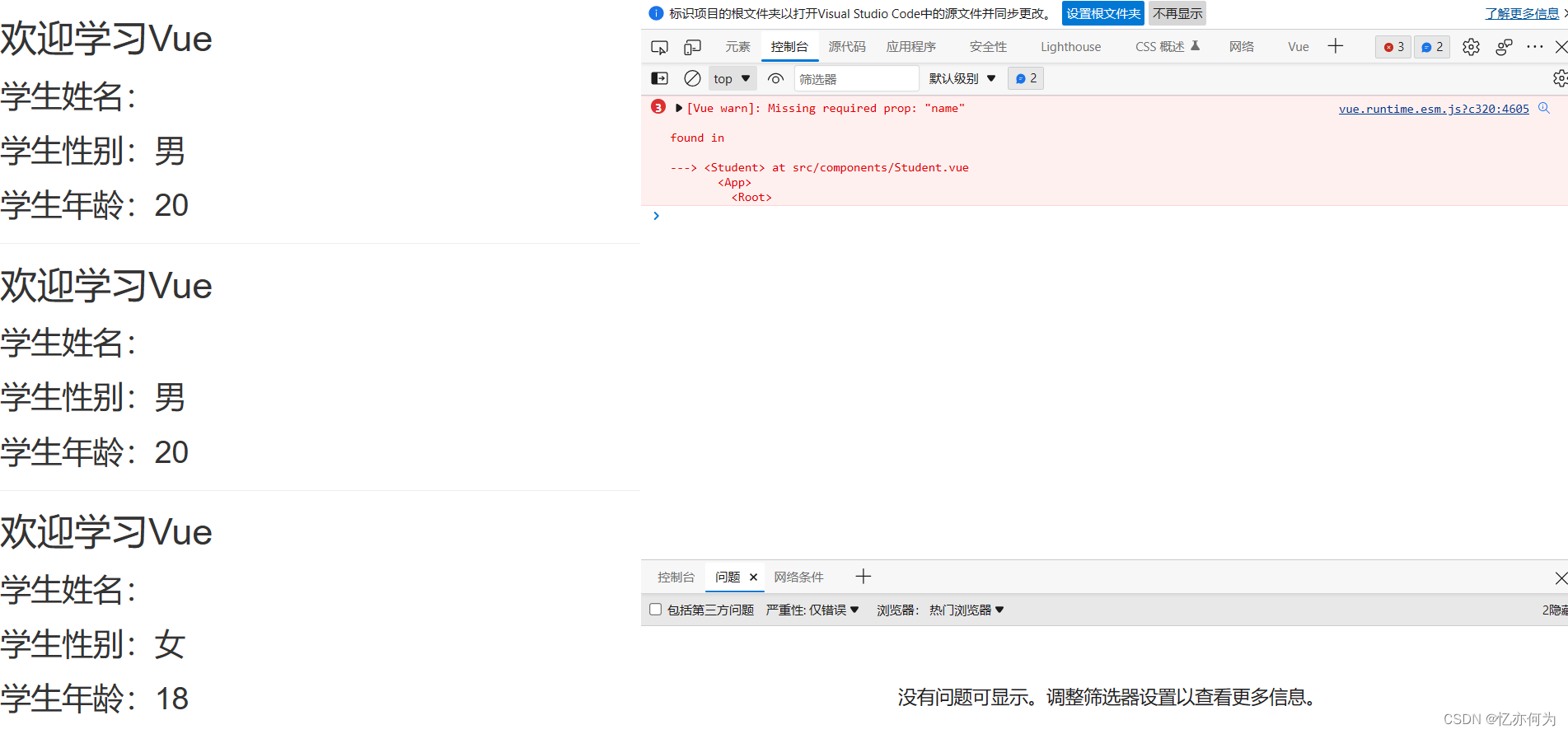Screen dimensions: 1568x734
Task: Open DevTools settings gear in top tab bar
Action: pyautogui.click(x=1471, y=47)
